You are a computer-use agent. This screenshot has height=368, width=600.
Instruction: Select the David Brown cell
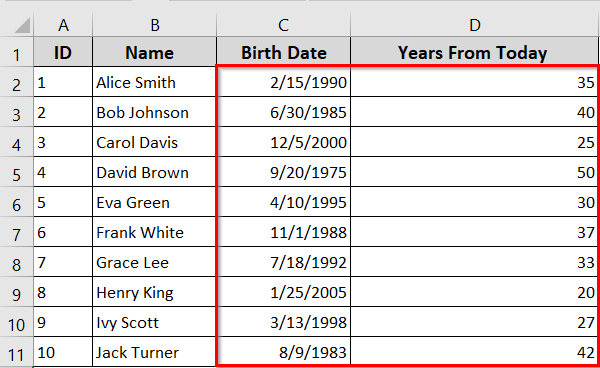155,172
